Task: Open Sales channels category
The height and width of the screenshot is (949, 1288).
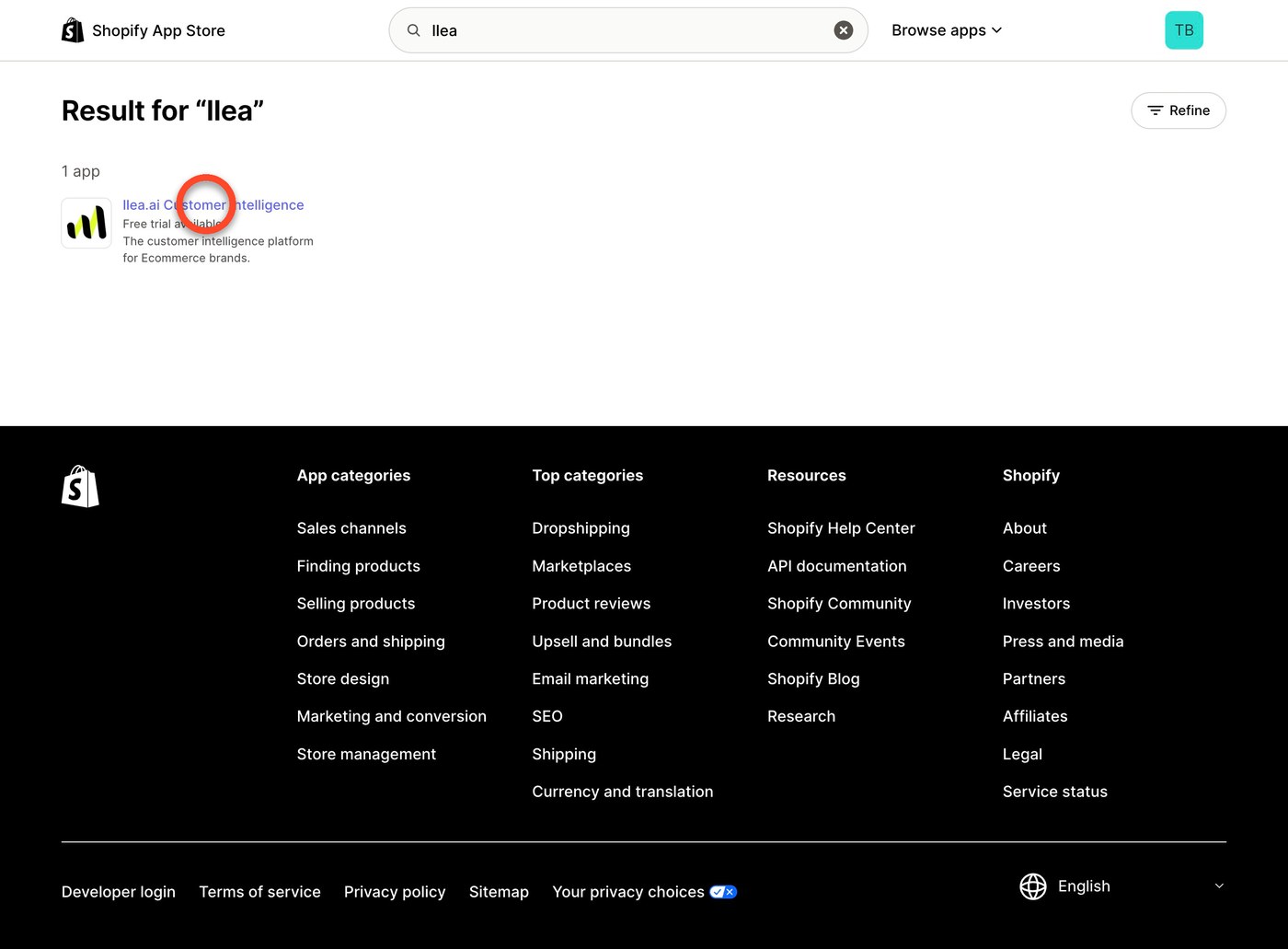Action: click(x=351, y=528)
